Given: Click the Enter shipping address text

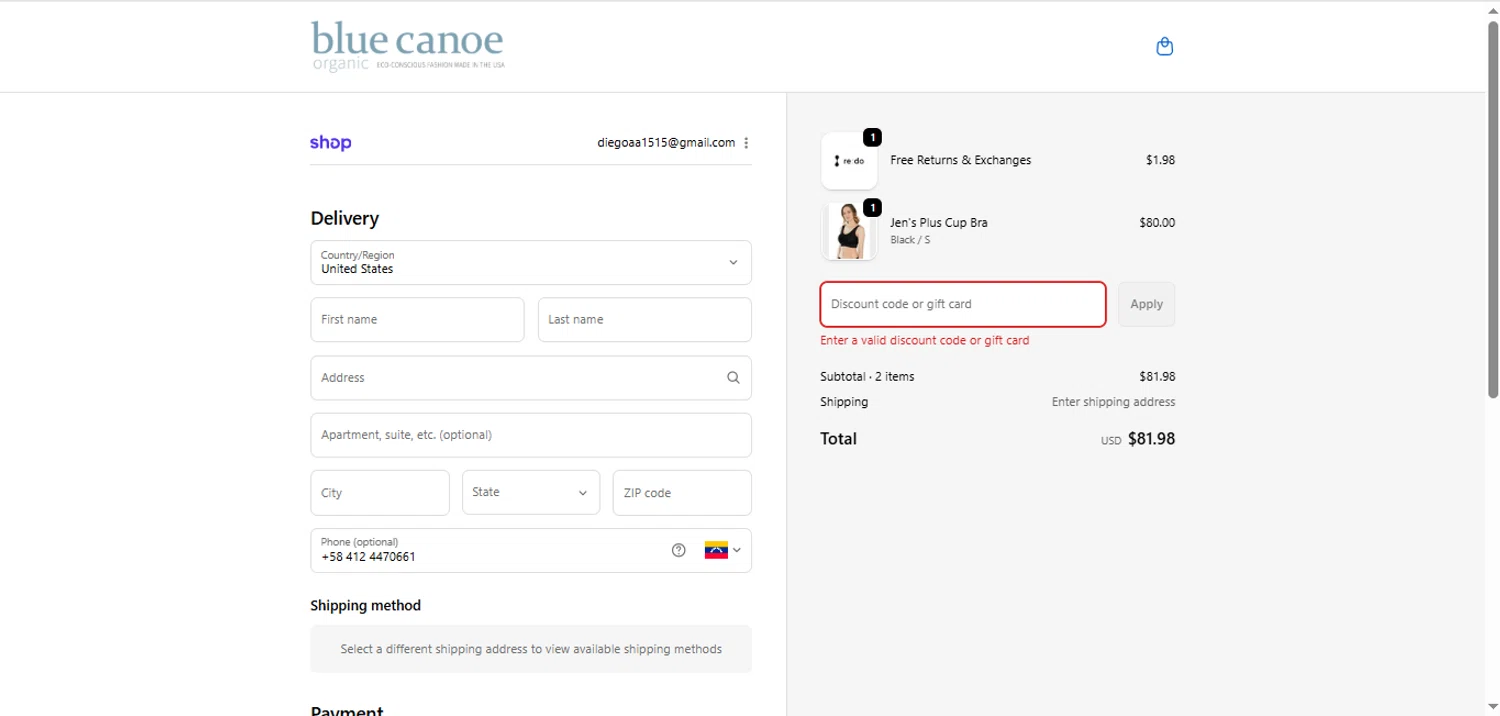Looking at the screenshot, I should 1113,402.
